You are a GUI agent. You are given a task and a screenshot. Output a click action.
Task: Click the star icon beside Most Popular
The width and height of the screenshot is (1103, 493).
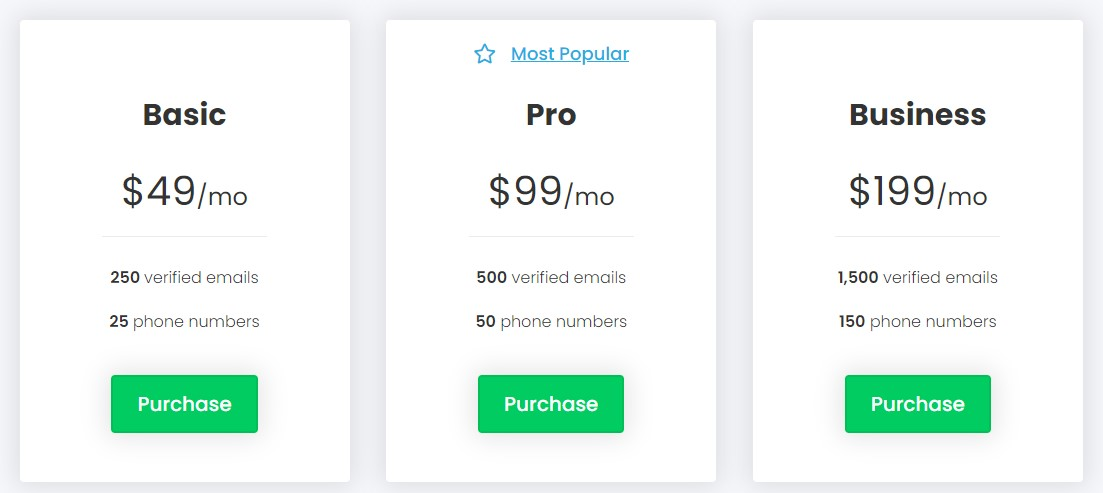coord(485,53)
